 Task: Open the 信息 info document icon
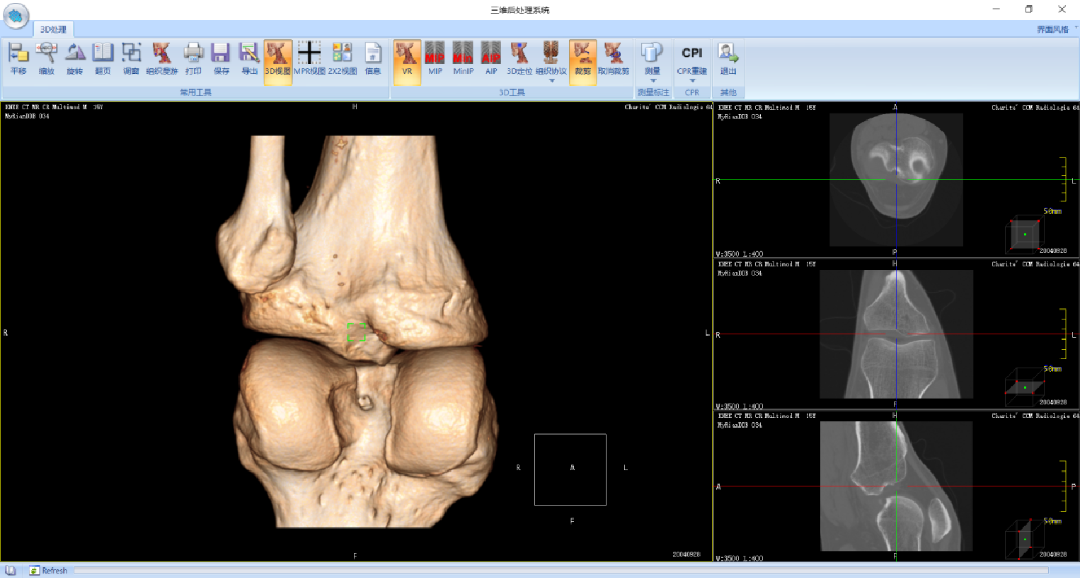click(x=373, y=59)
